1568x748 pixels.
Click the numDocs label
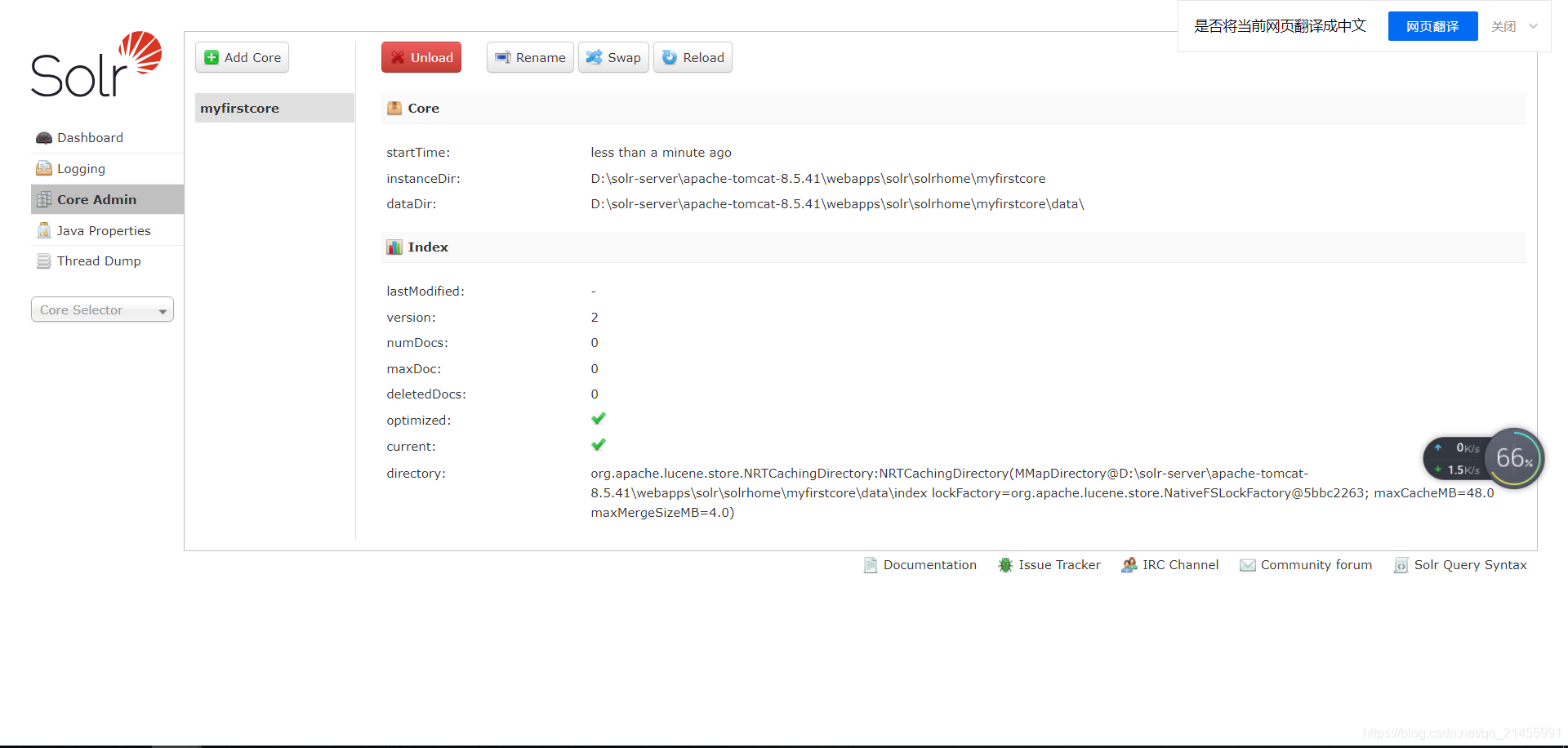click(417, 343)
